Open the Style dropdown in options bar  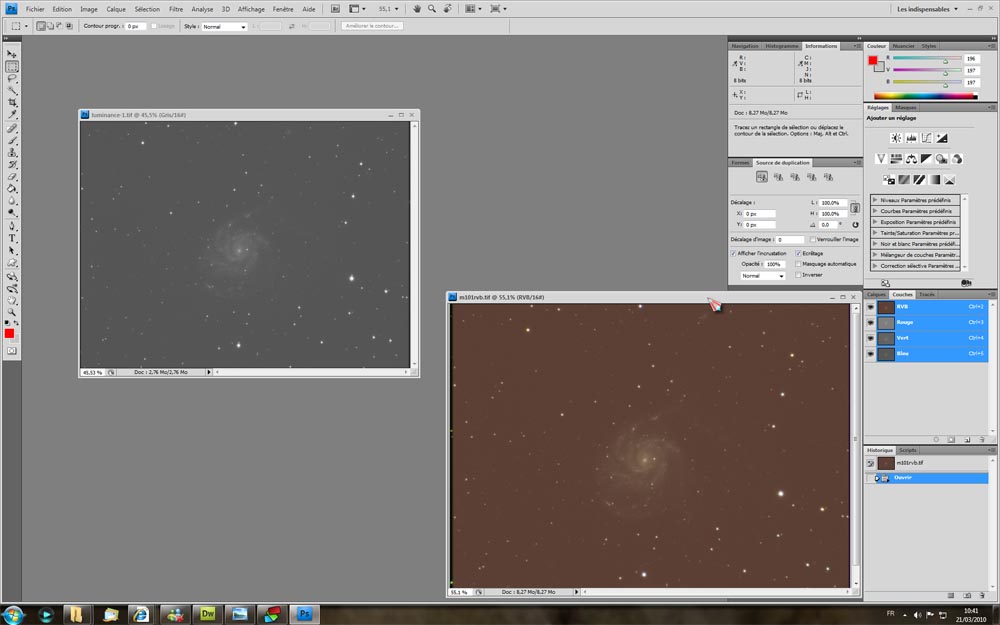coord(224,26)
